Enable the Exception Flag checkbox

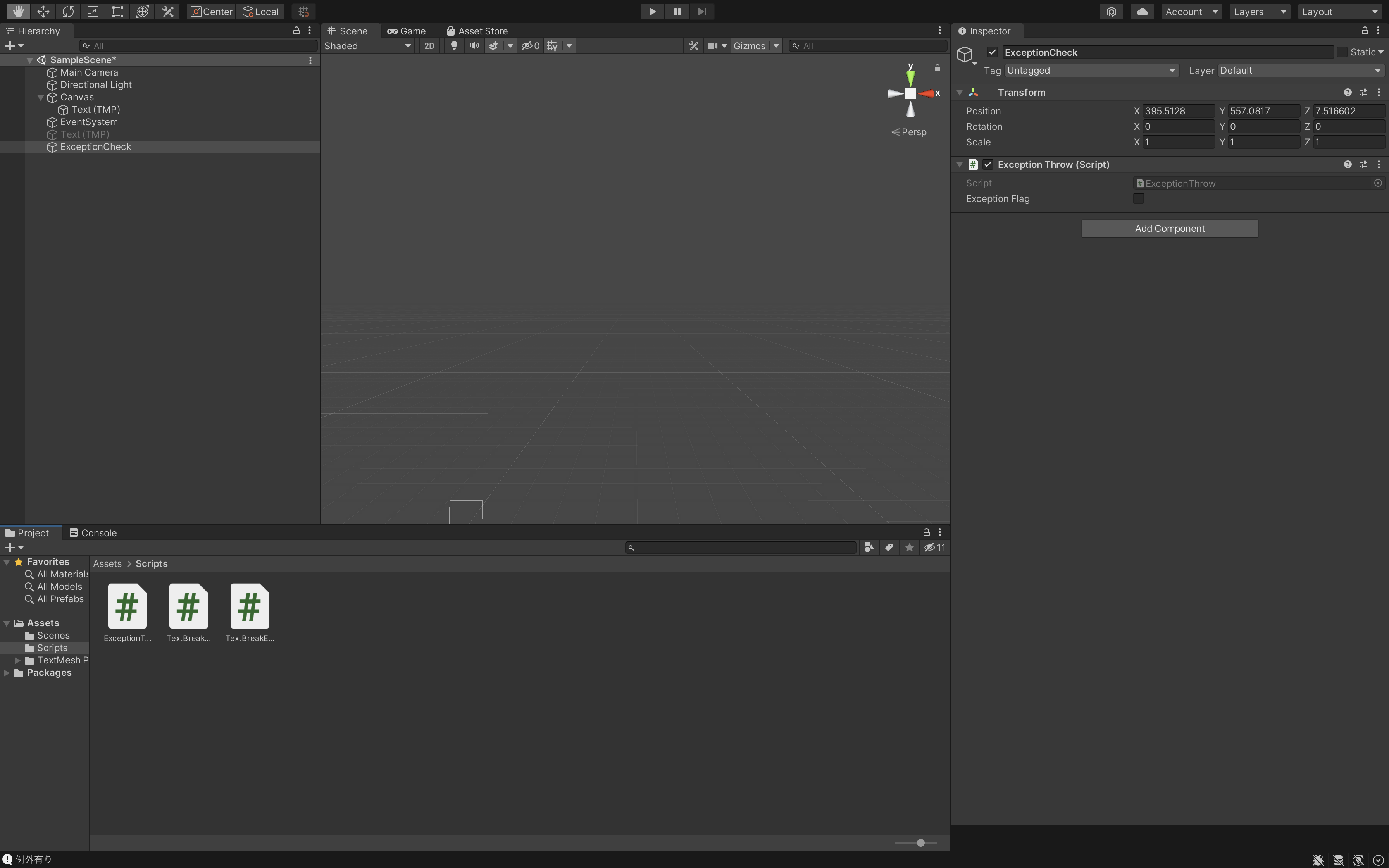coord(1138,199)
